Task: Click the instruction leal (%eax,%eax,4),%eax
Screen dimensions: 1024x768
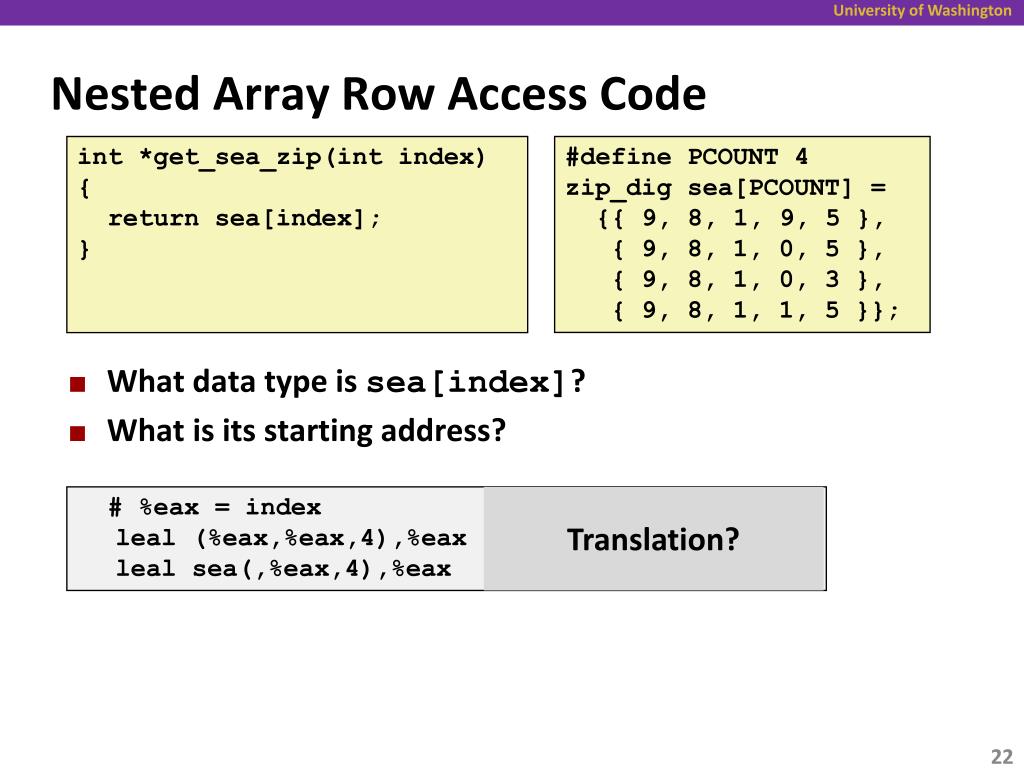Action: point(291,538)
